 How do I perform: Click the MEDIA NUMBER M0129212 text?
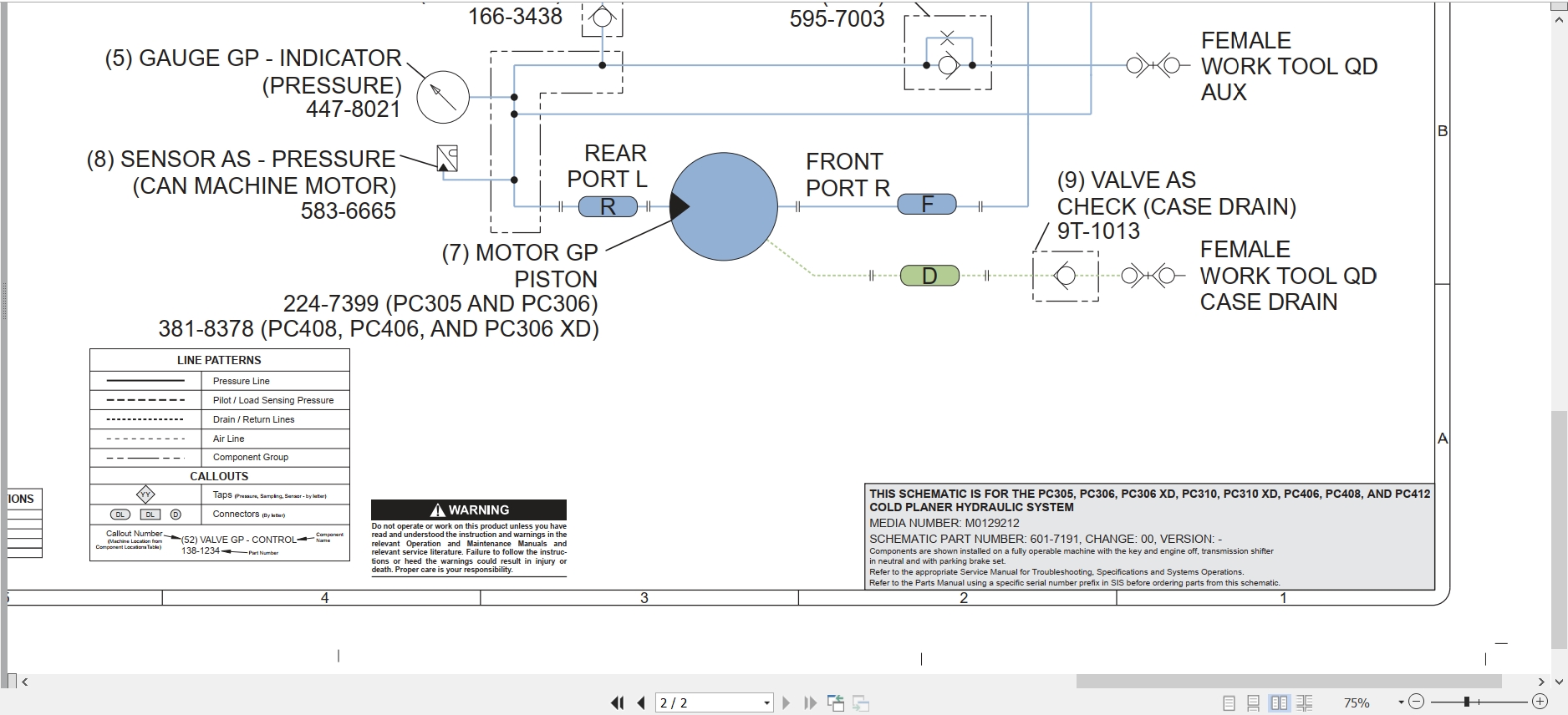pos(944,523)
